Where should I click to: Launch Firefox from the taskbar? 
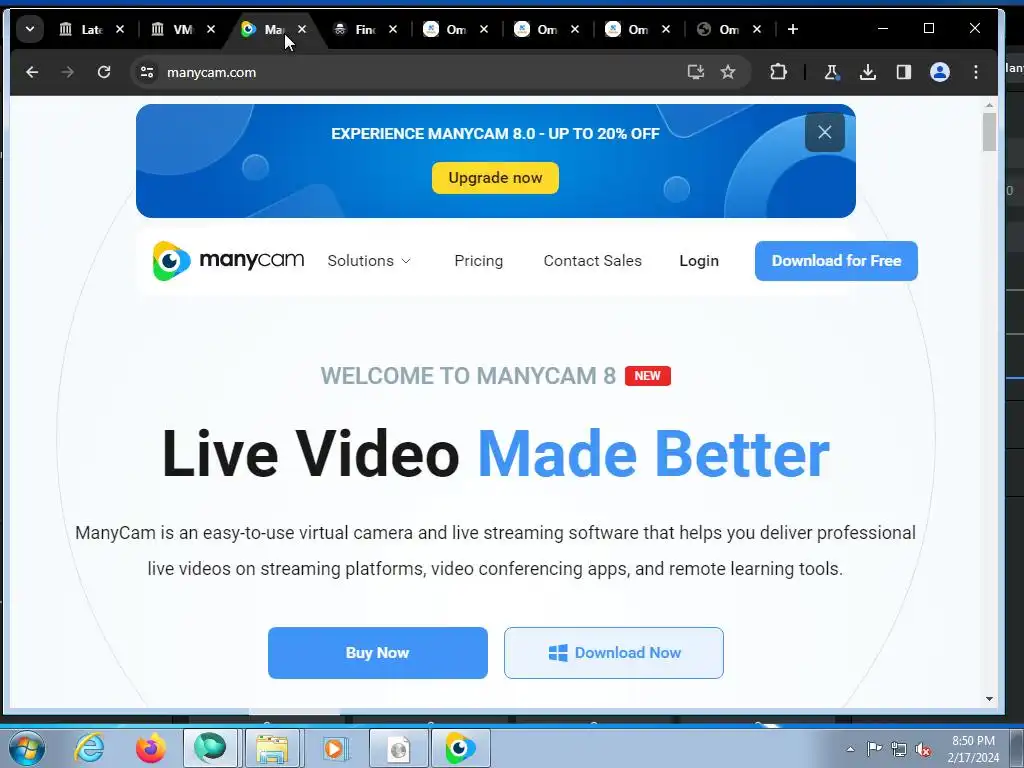click(x=151, y=748)
